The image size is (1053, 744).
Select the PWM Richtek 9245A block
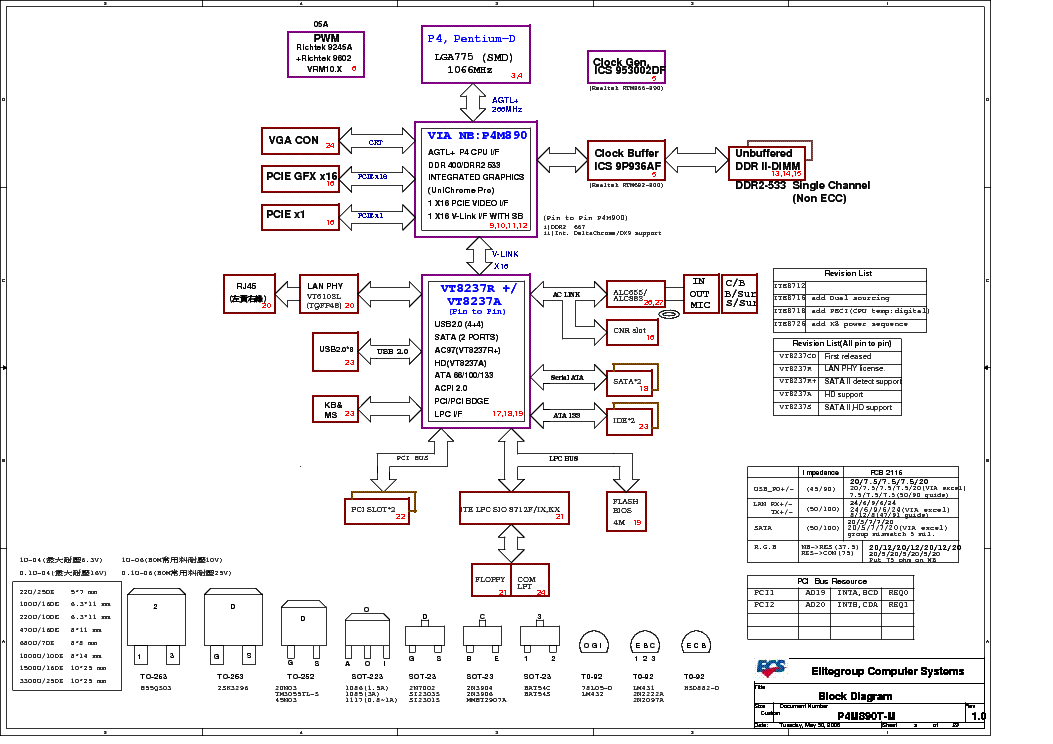[326, 54]
